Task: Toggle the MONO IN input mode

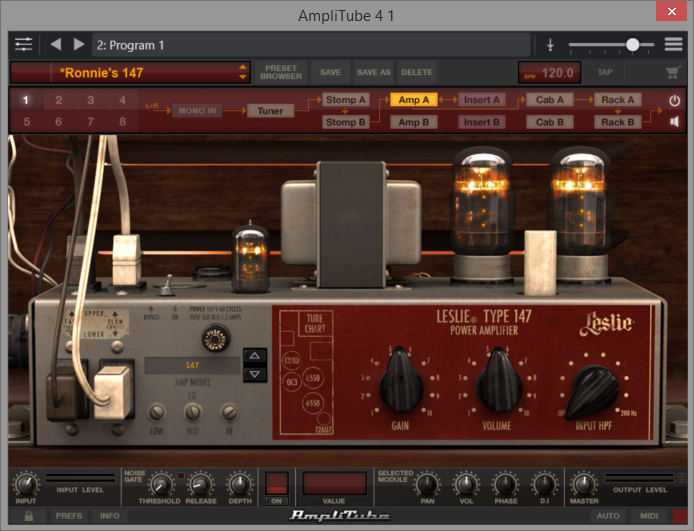Action: click(197, 111)
